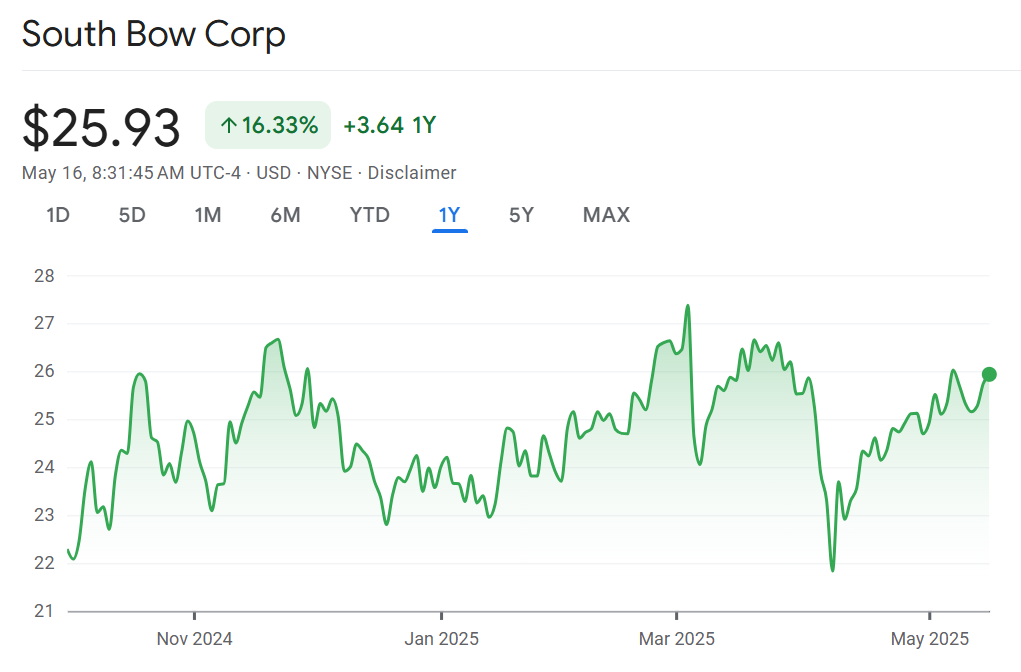Open the 5Y chart range
Viewport: 1021px width, 672px height.
coord(521,215)
